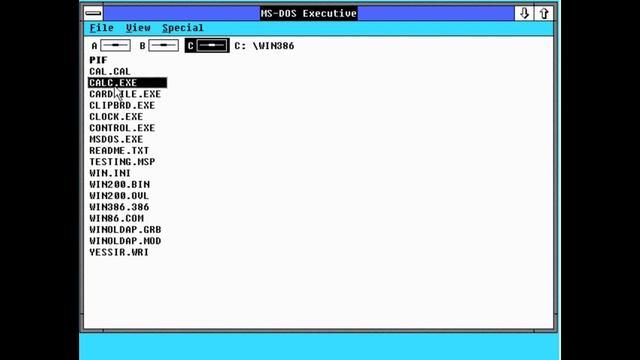Screen dimensions: 640x360
Task: Click the C: \WIN386 path label
Action: [x=264, y=46]
